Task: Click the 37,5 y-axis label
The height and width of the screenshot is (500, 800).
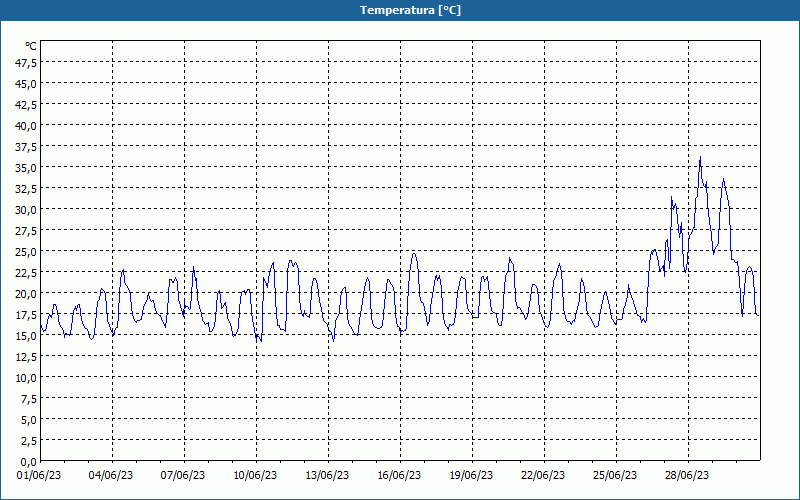Action: click(26, 147)
